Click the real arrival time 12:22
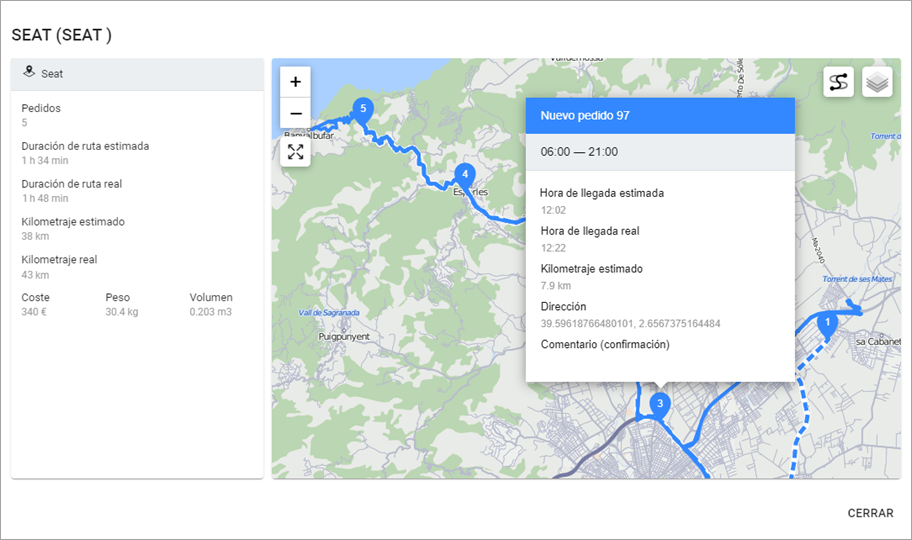Image resolution: width=912 pixels, height=540 pixels. pyautogui.click(x=553, y=248)
